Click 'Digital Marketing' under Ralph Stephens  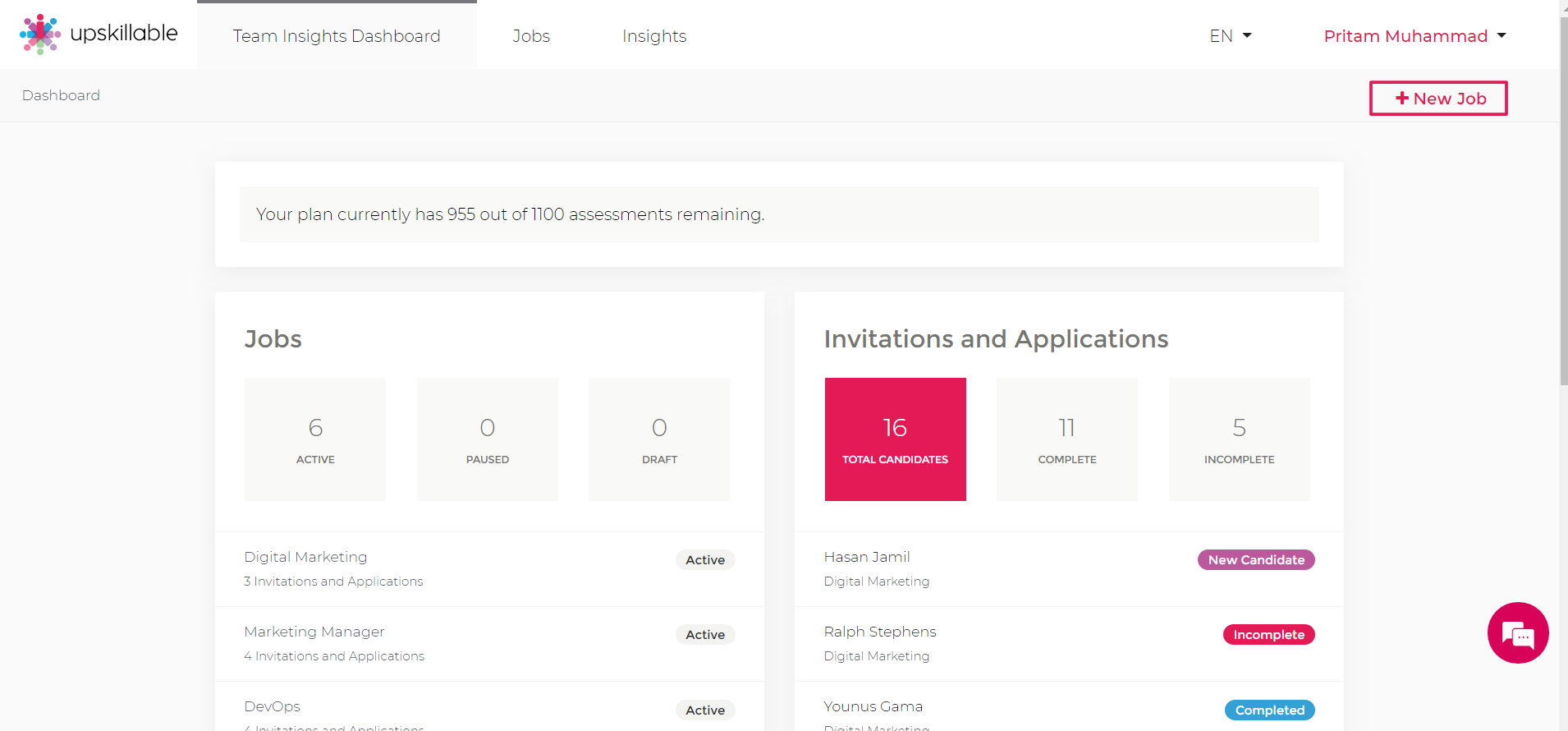click(x=877, y=656)
